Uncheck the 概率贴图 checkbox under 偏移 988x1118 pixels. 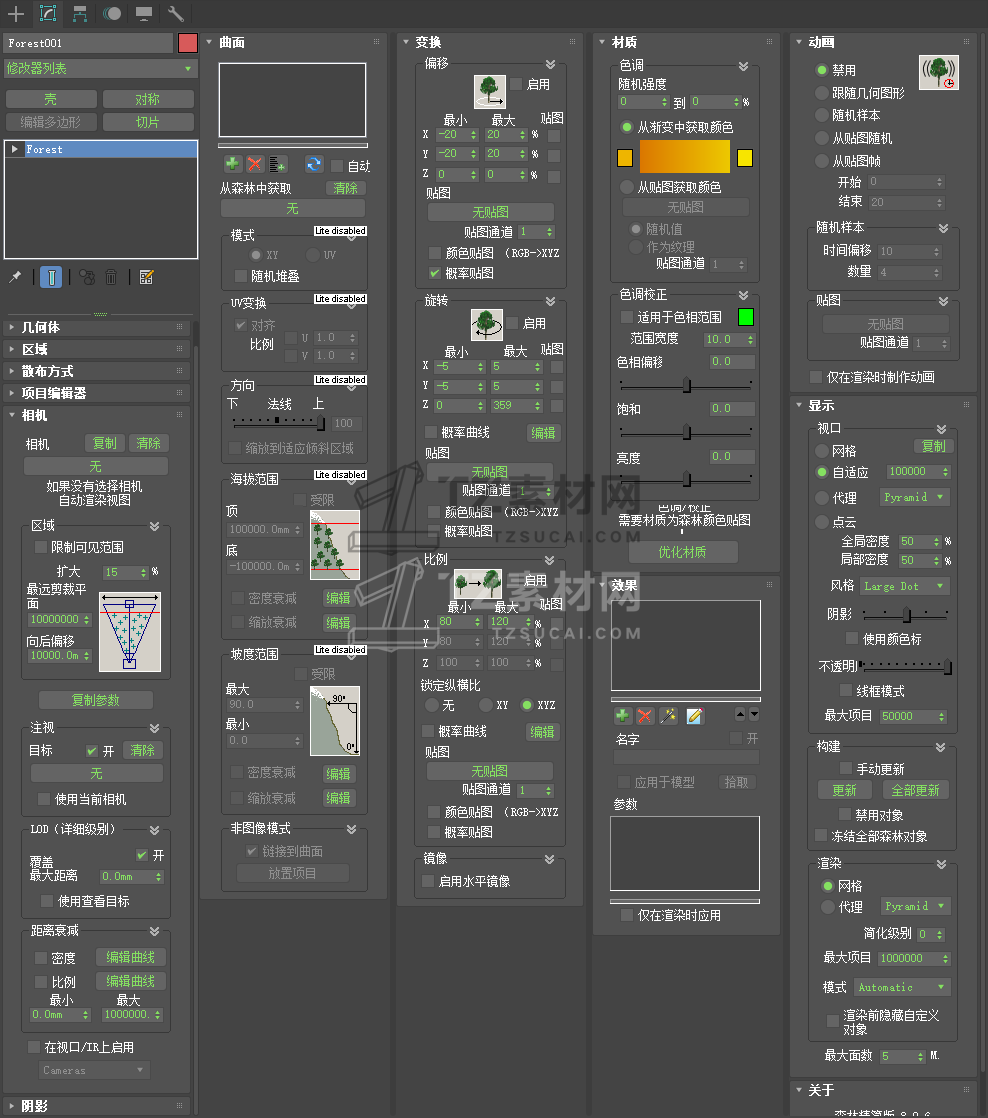434,273
